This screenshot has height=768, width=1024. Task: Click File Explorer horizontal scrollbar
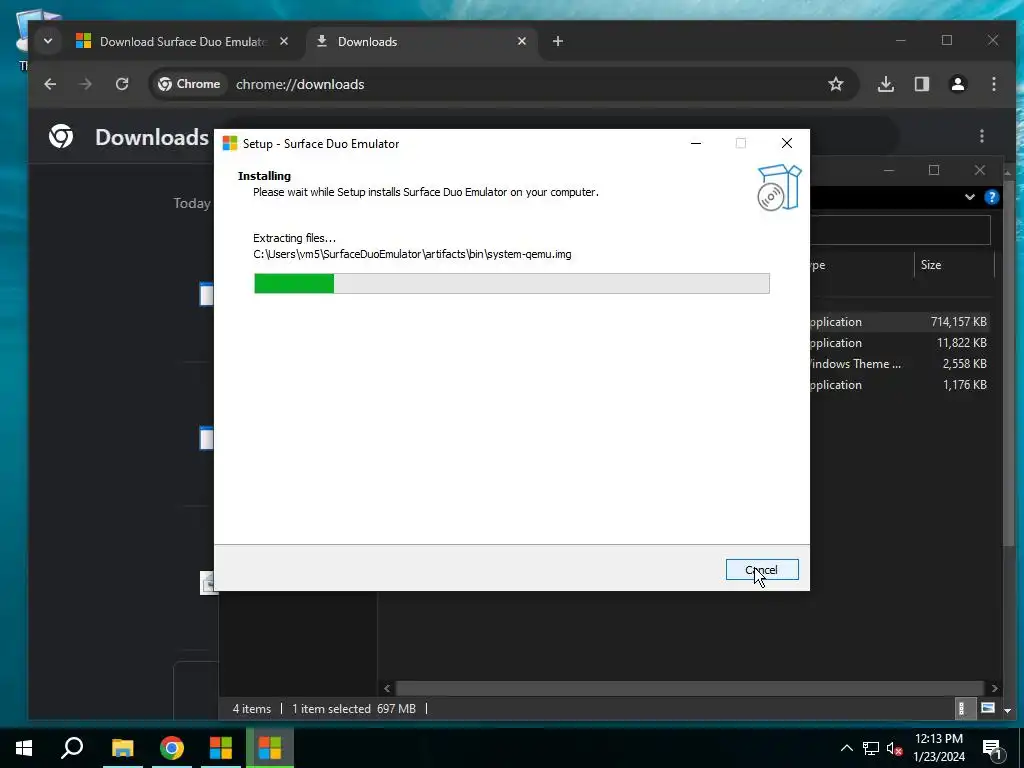pyautogui.click(x=690, y=688)
